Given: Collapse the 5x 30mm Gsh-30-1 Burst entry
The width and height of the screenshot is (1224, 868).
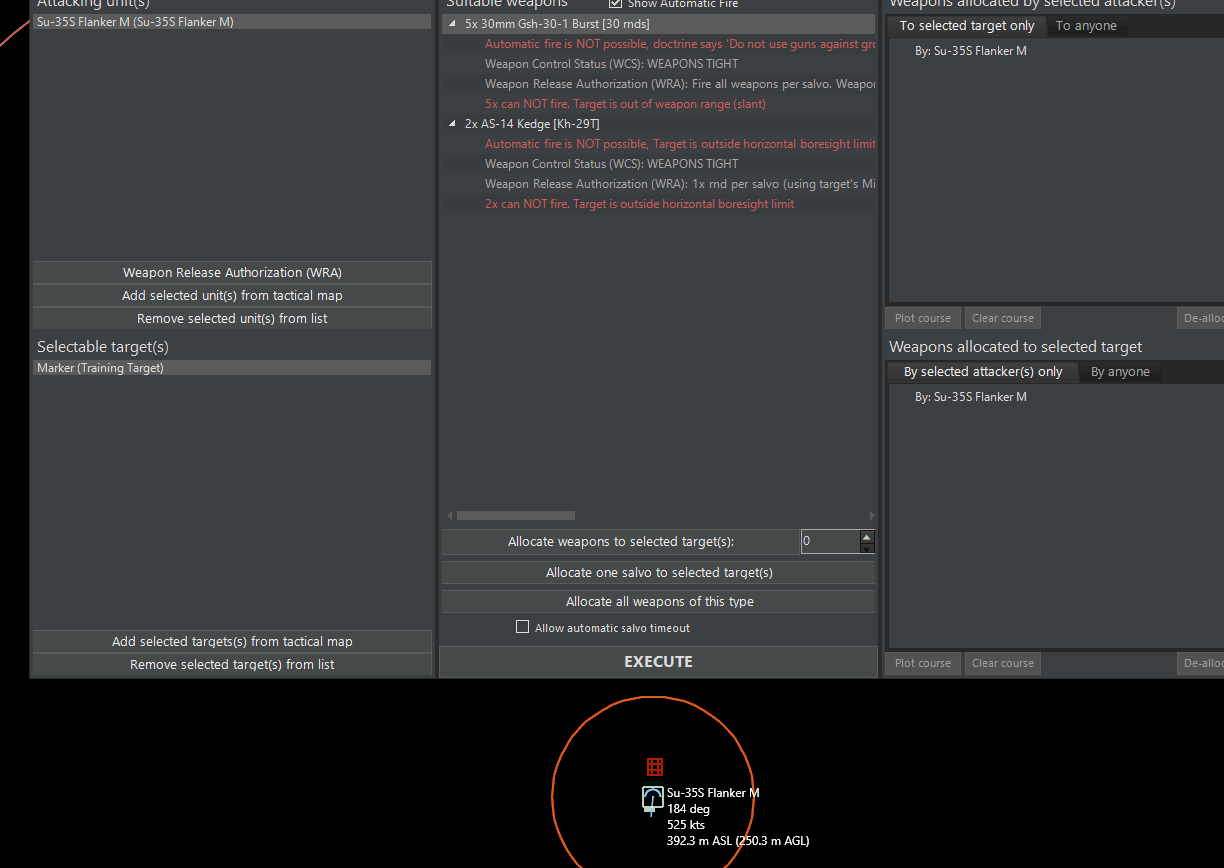Looking at the screenshot, I should 452,23.
